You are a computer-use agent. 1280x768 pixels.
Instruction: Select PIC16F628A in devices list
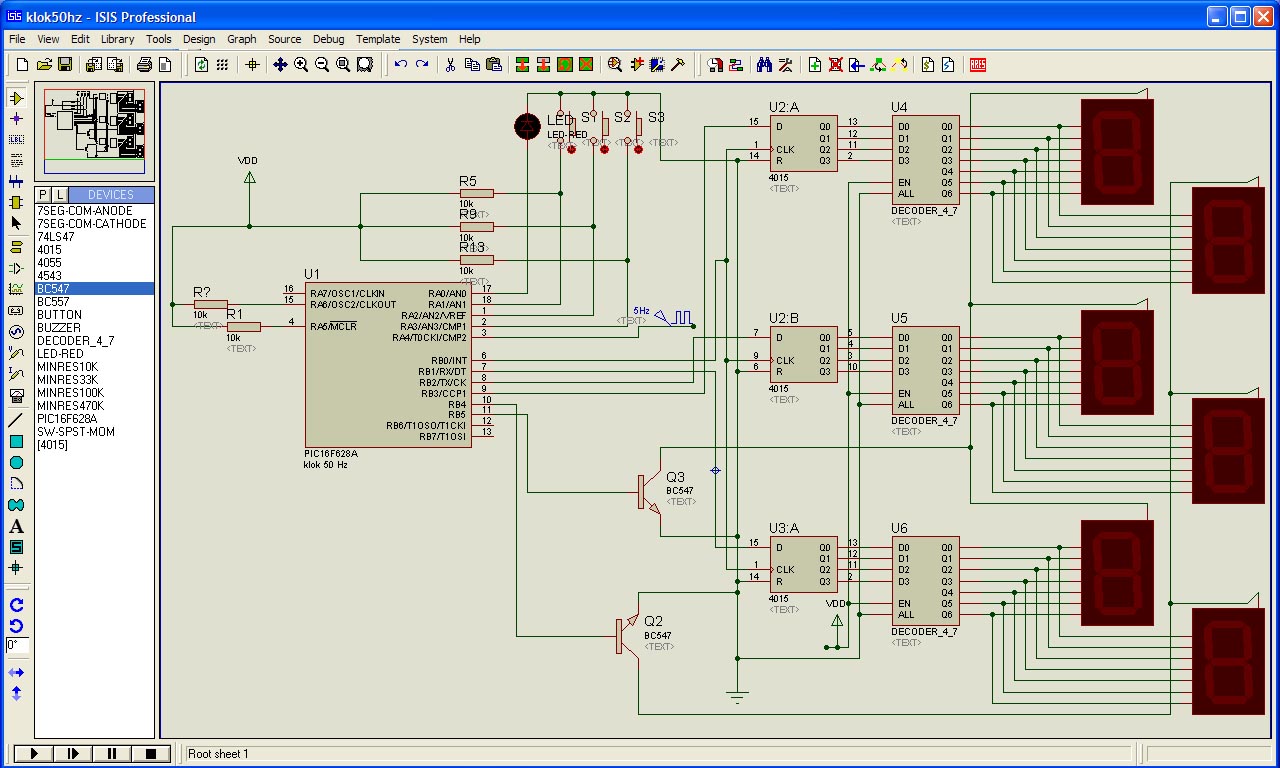pyautogui.click(x=67, y=419)
